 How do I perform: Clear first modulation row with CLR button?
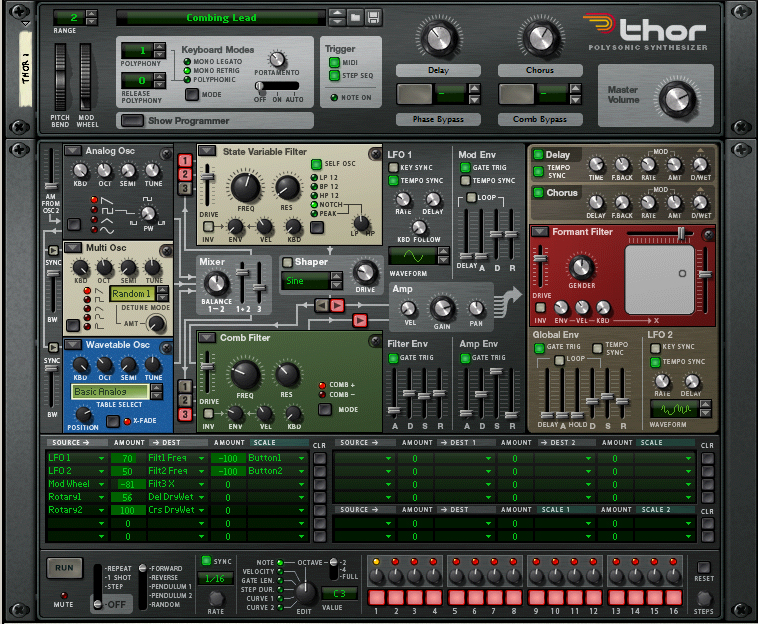coord(320,458)
